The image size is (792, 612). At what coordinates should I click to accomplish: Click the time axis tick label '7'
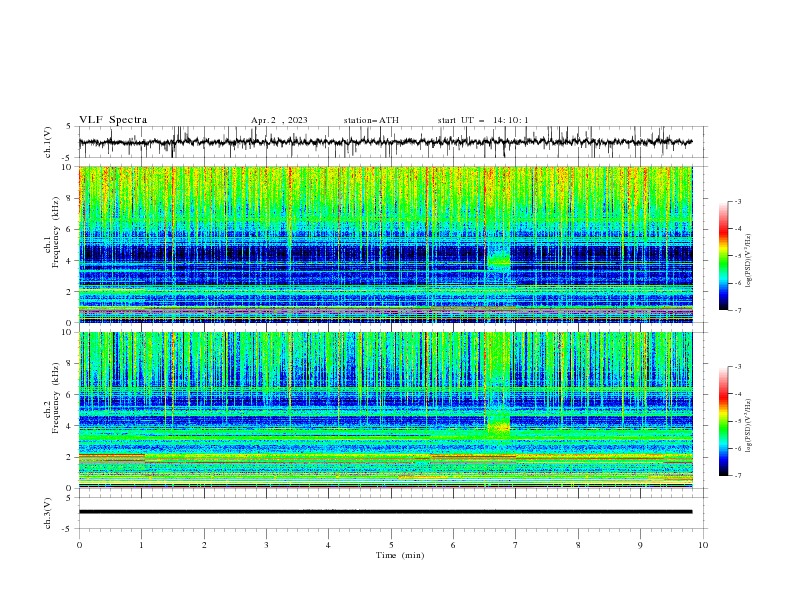(x=516, y=545)
